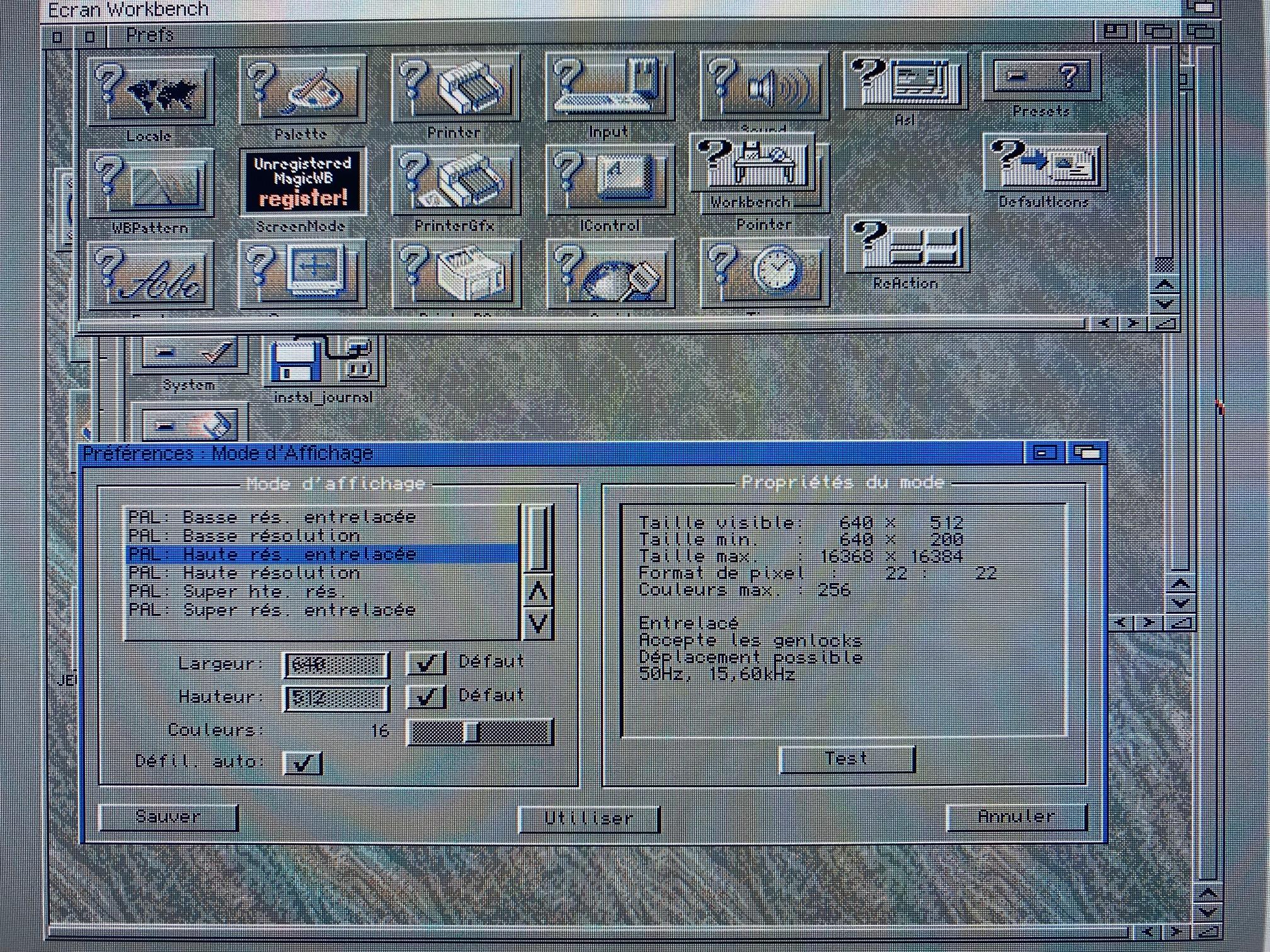Image resolution: width=1270 pixels, height=952 pixels.
Task: Click the Utiliser button
Action: 588,819
